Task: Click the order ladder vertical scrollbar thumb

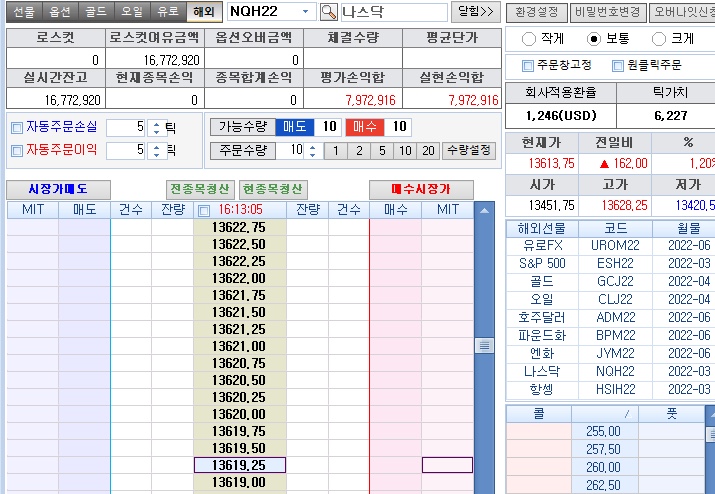Action: 485,345
